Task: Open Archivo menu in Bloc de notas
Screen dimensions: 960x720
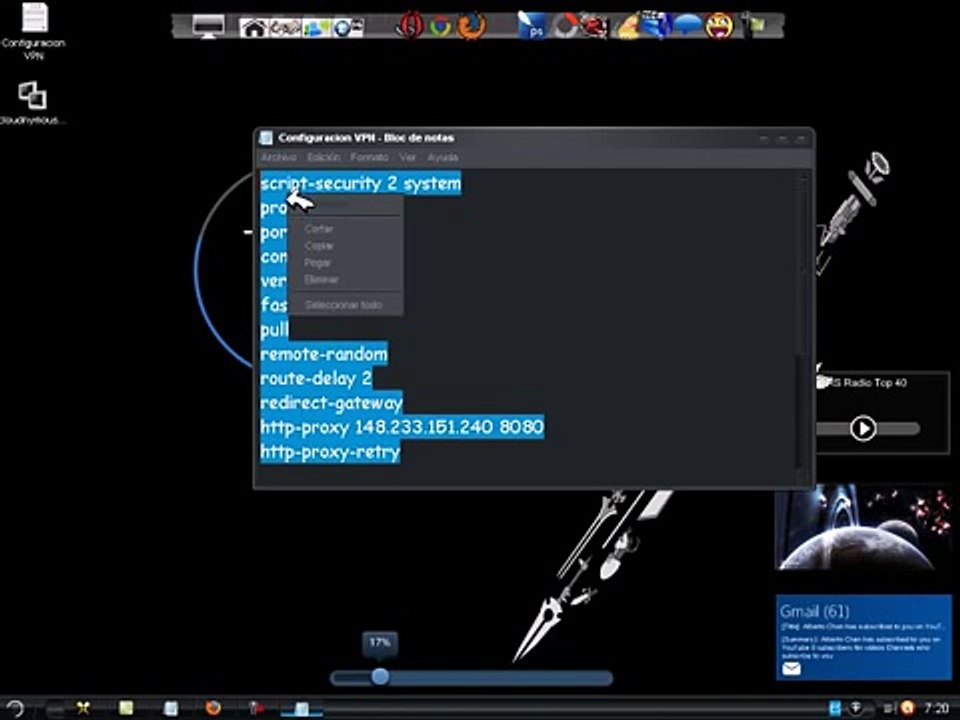Action: (x=279, y=157)
